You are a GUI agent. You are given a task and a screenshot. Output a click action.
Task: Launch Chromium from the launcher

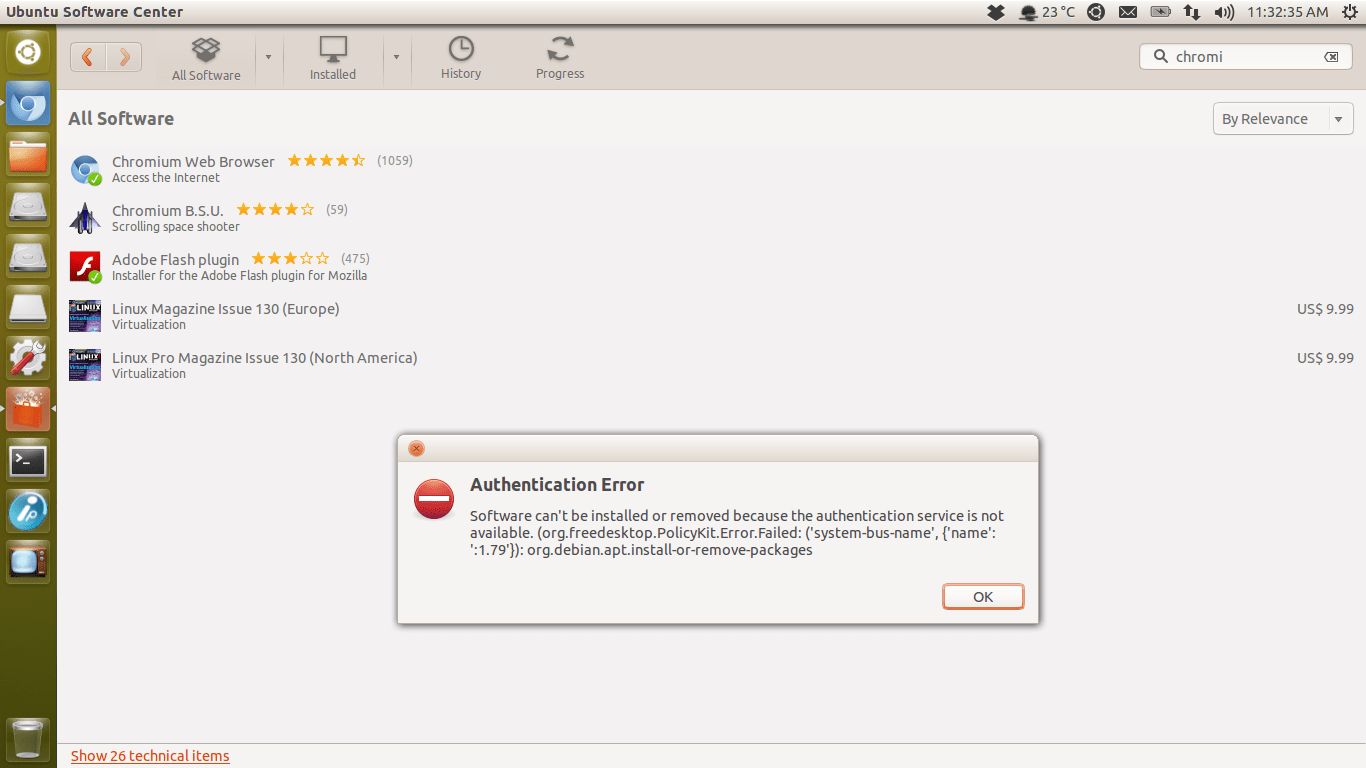pos(28,103)
